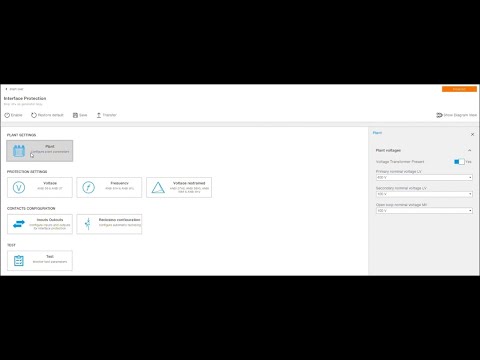The image size is (480, 360).
Task: Open the Voltage restrained protection card
Action: (x=179, y=187)
